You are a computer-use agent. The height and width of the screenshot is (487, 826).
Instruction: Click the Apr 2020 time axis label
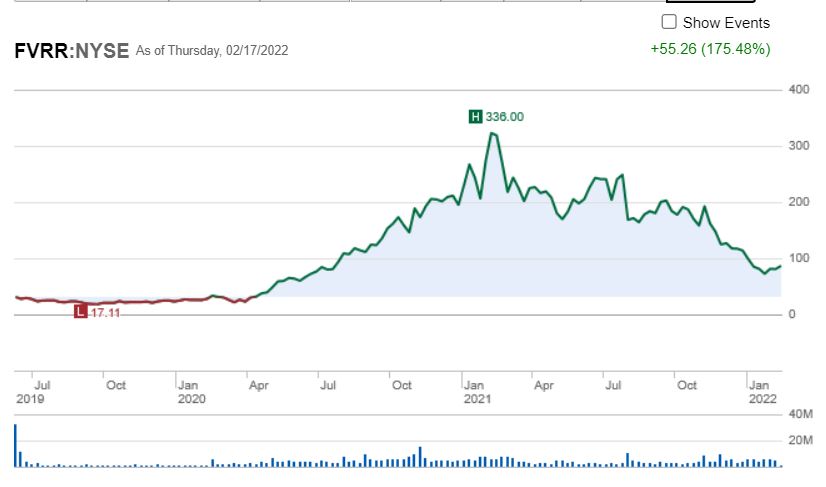(259, 385)
